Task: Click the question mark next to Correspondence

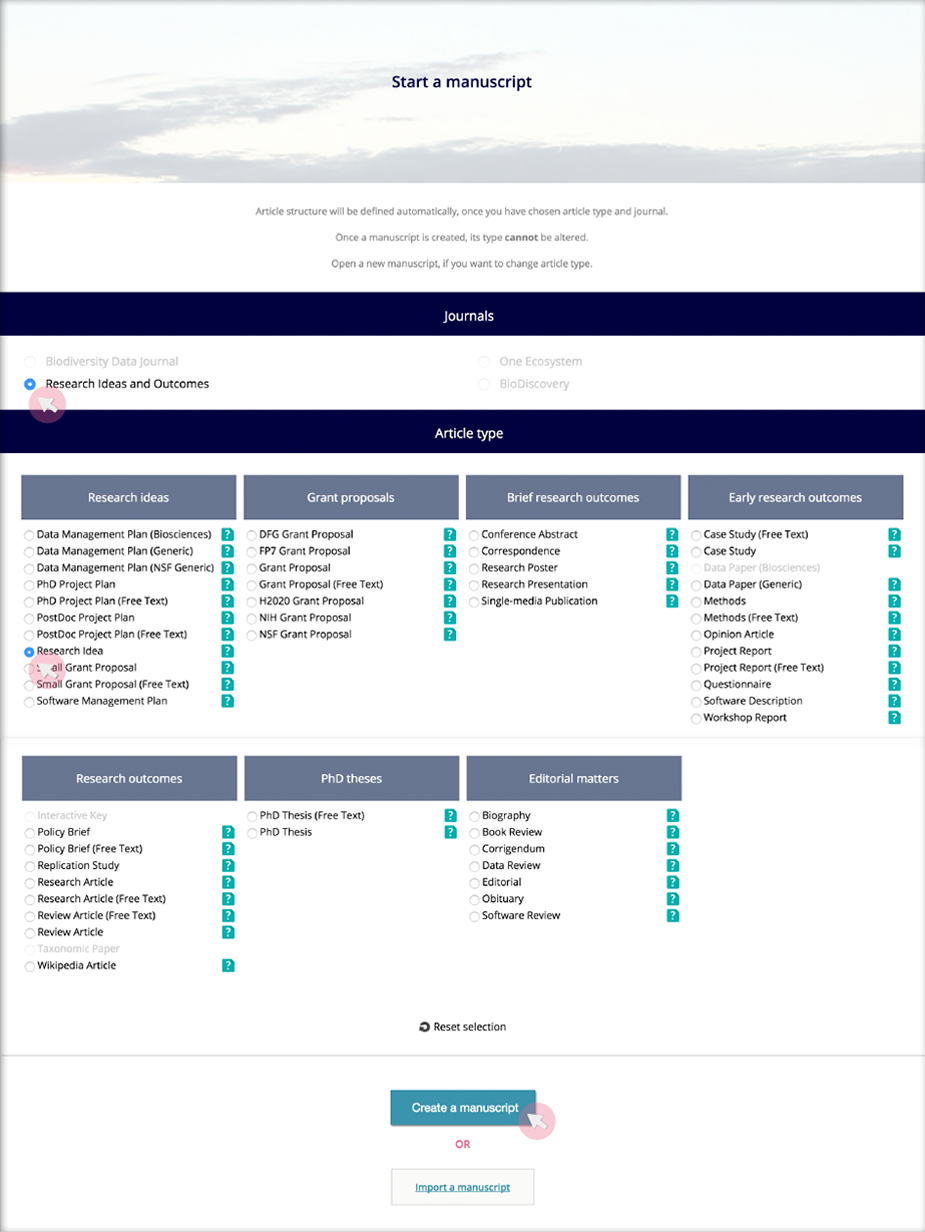Action: 672,551
